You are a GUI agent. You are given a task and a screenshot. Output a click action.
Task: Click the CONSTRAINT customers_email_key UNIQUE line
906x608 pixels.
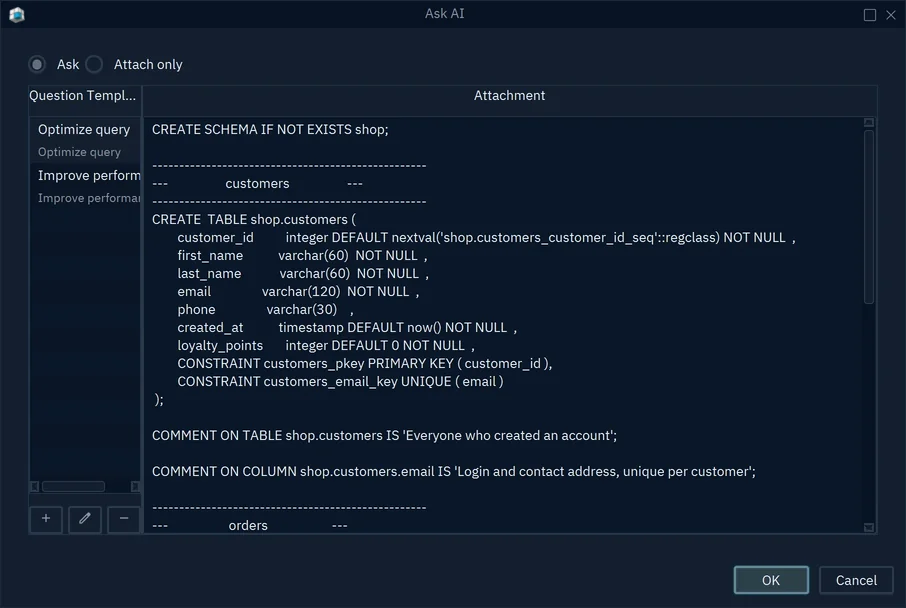(340, 381)
